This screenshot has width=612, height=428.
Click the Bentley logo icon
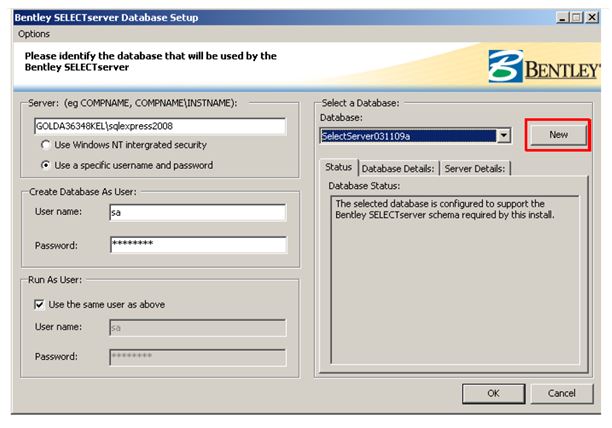click(505, 66)
